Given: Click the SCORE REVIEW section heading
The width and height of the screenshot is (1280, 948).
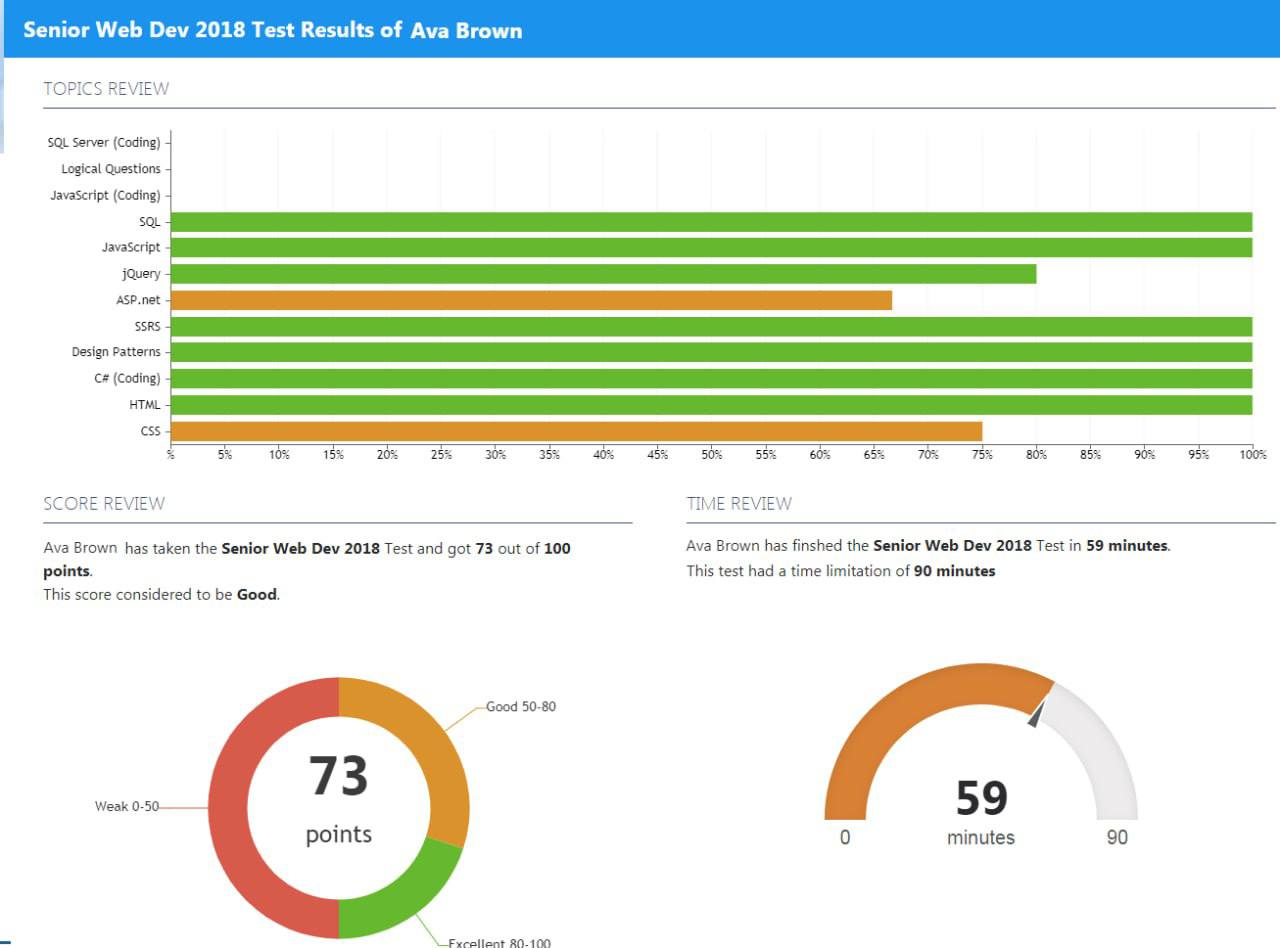Looking at the screenshot, I should (x=103, y=503).
